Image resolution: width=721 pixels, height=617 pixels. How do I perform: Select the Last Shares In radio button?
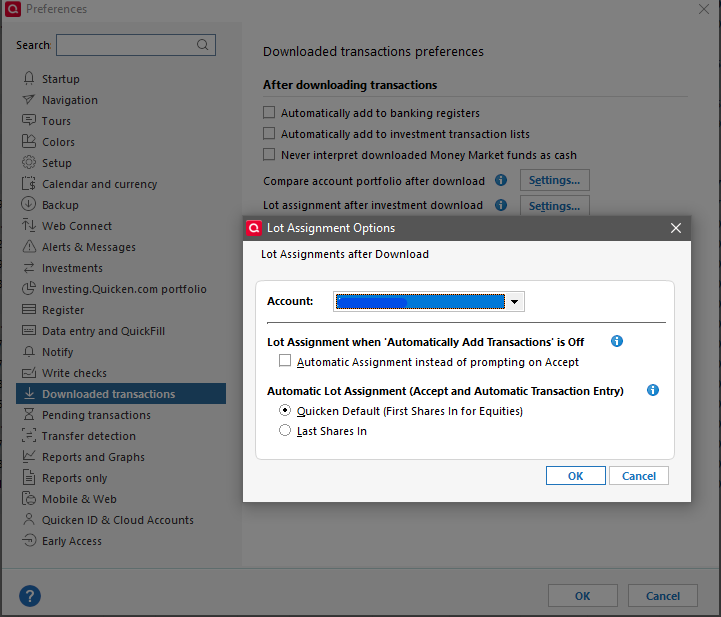[x=285, y=430]
